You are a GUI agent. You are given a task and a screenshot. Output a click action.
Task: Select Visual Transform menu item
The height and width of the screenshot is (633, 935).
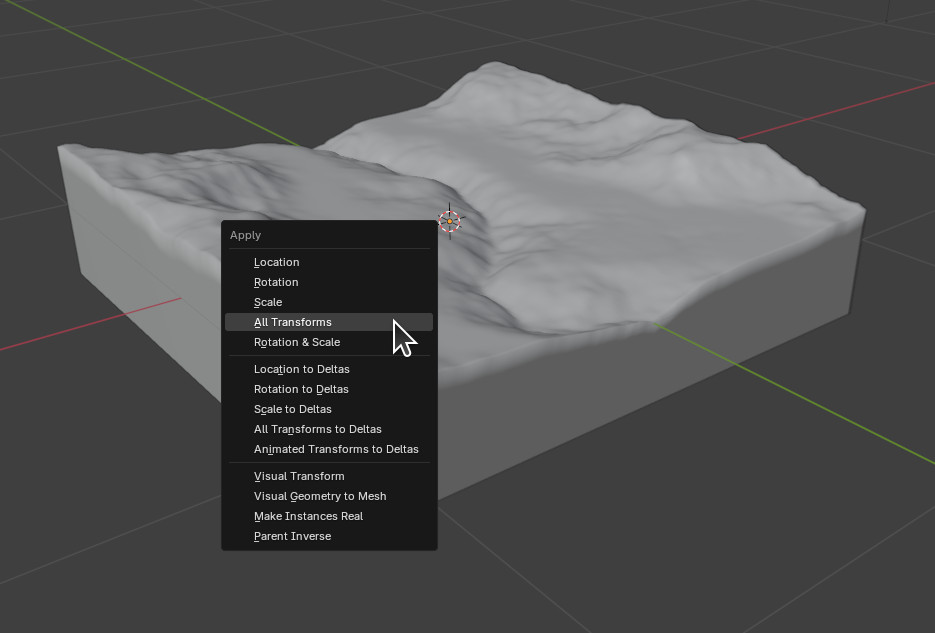[x=299, y=476]
